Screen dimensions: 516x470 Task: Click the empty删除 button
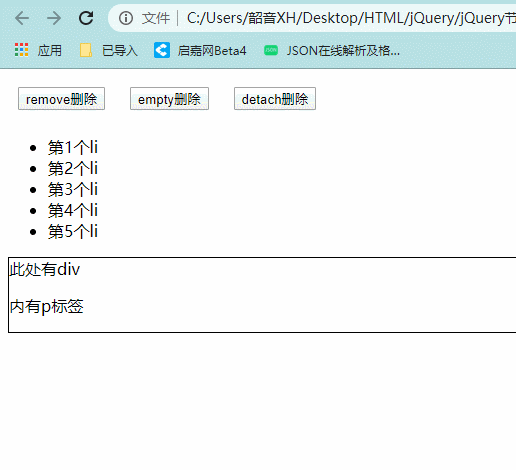pos(169,99)
